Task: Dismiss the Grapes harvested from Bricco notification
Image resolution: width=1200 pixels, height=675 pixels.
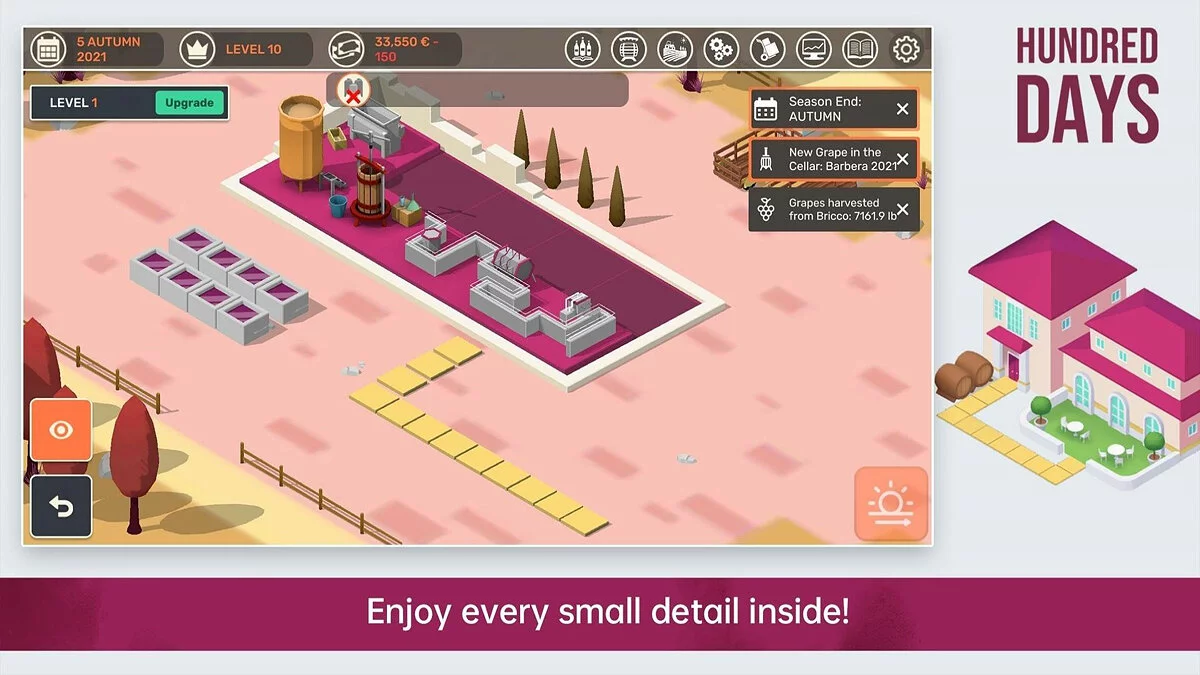Action: coord(902,209)
